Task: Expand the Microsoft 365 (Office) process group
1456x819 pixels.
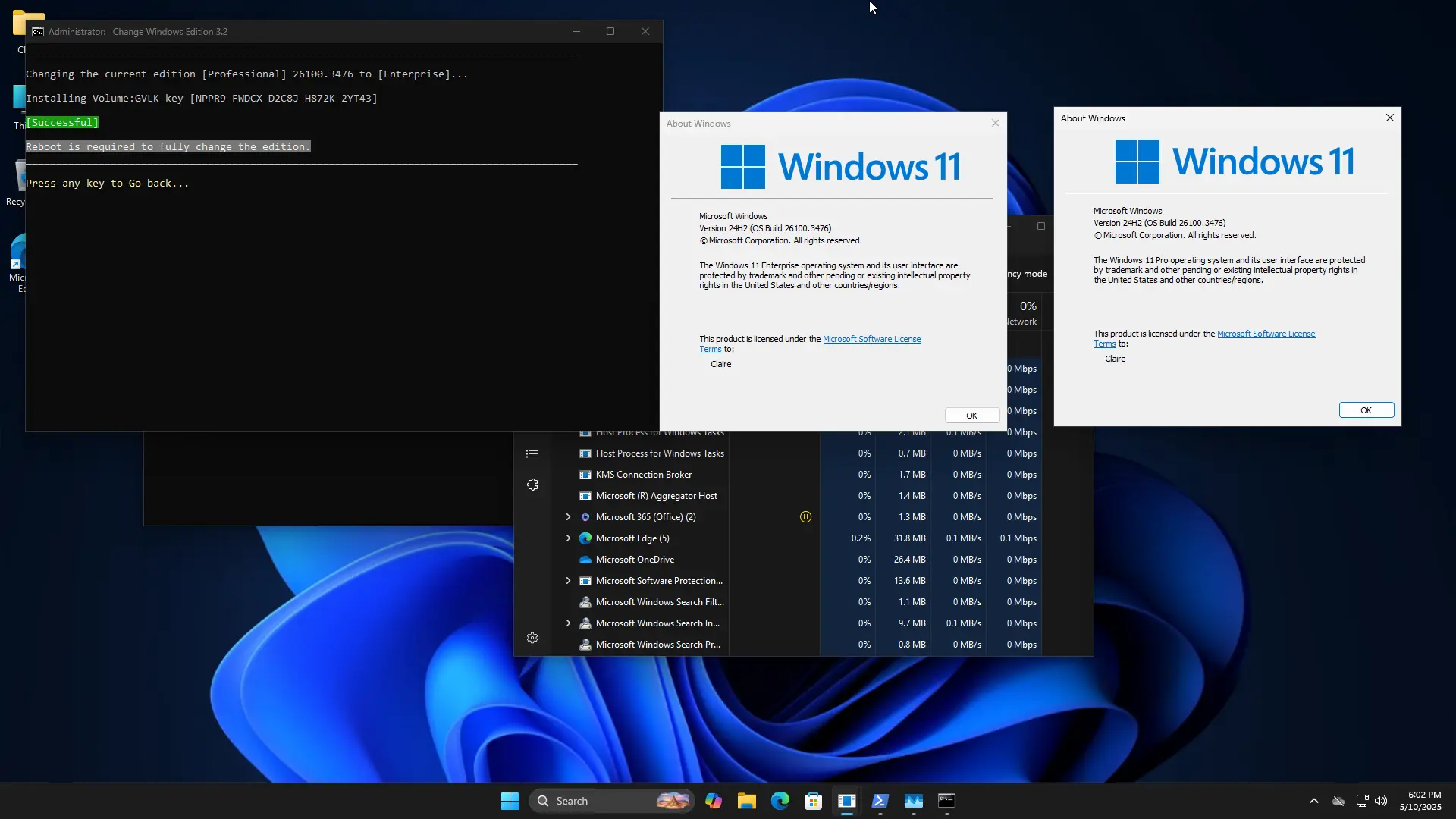Action: (568, 517)
